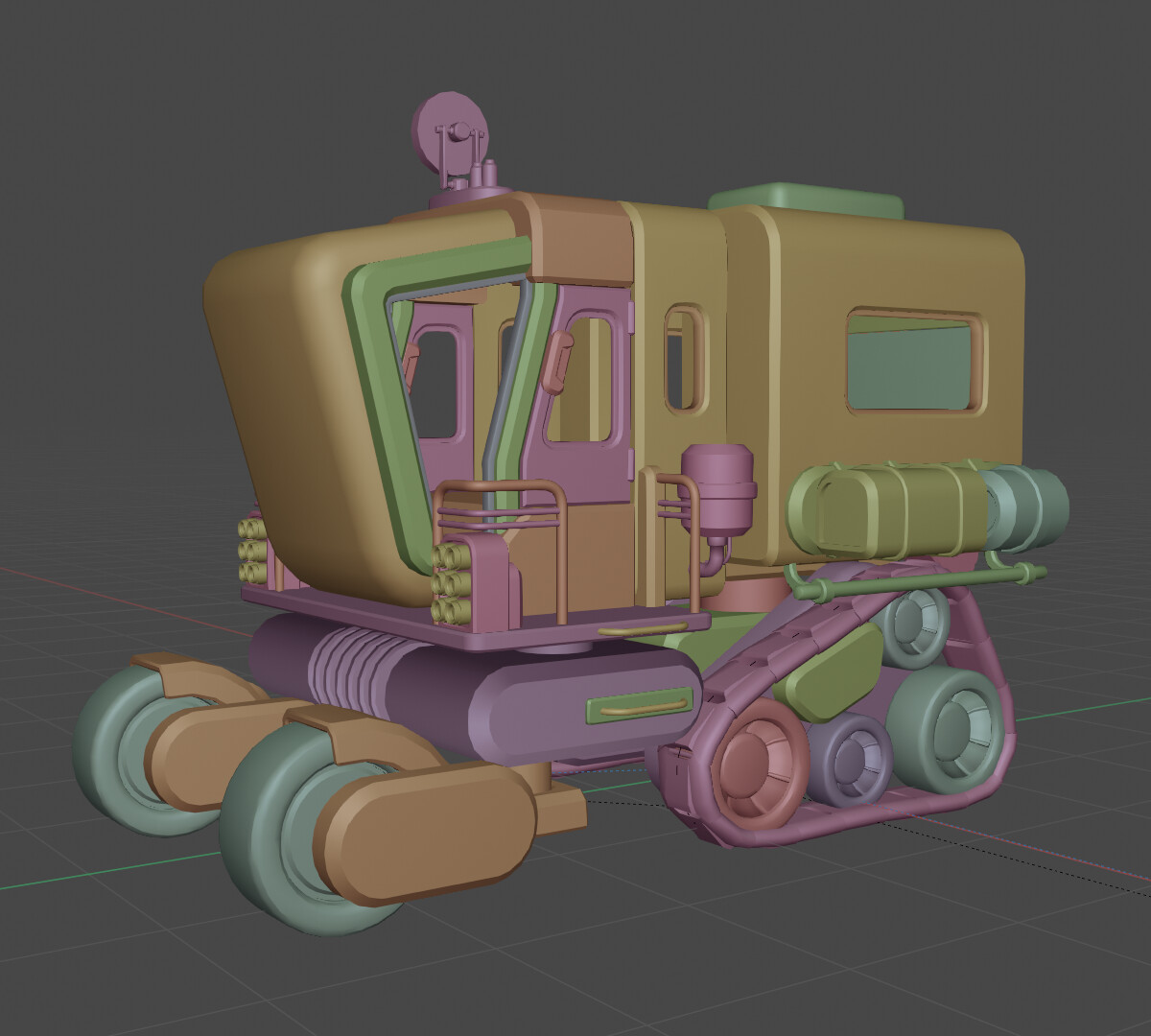Click the green handle plate on the chassis
Viewport: 1151px width, 1036px height.
click(638, 707)
